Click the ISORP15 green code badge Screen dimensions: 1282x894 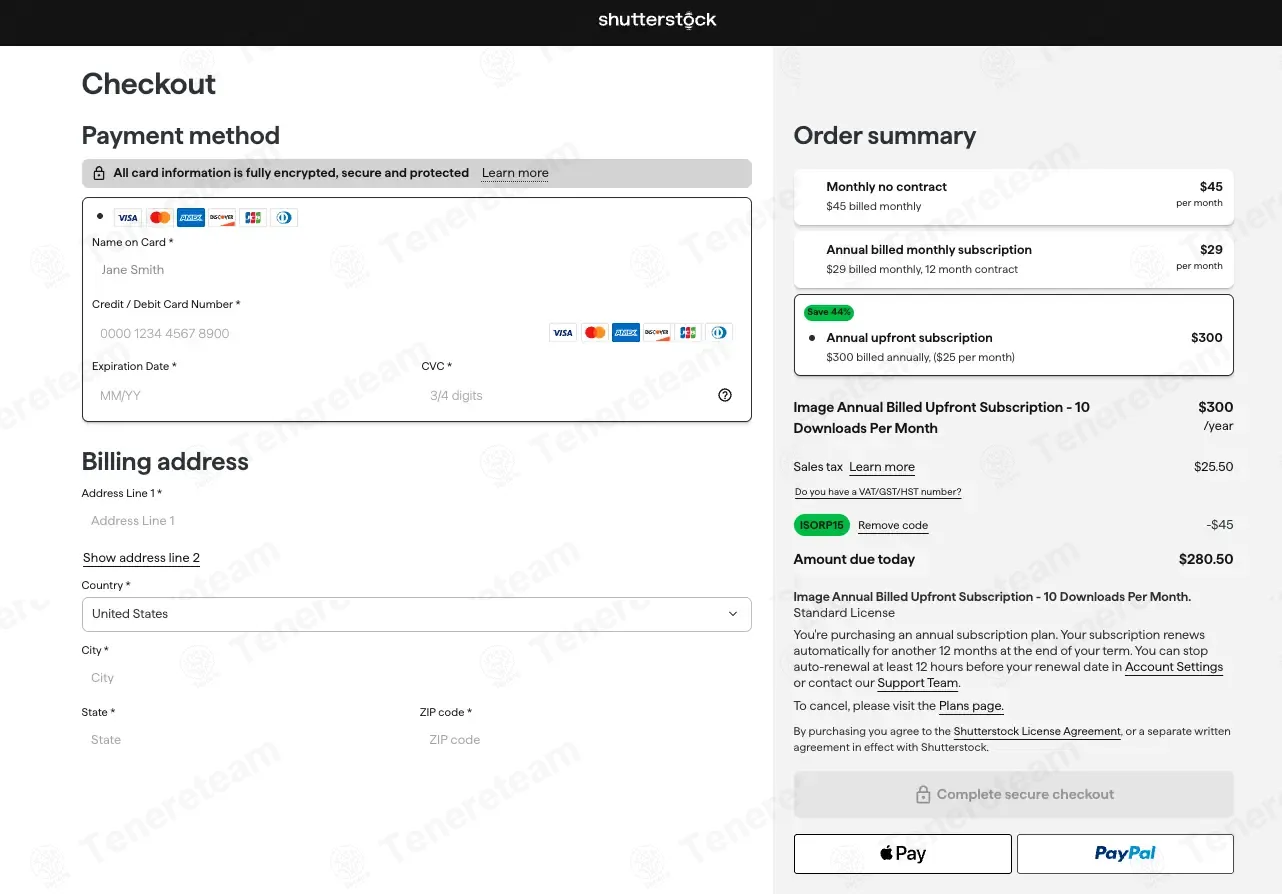pos(822,525)
